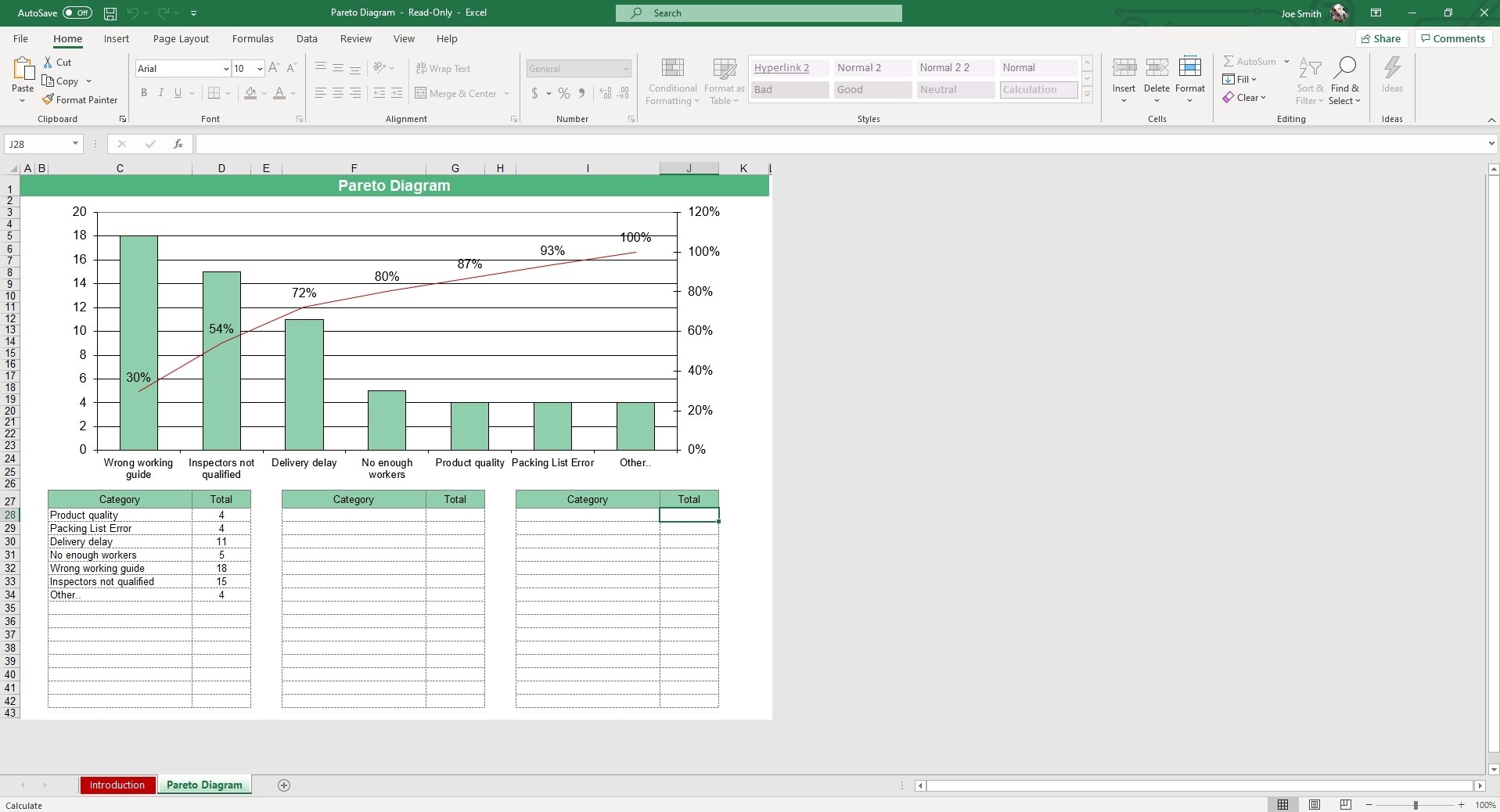Expand the Fill Color options
This screenshot has height=812, width=1500.
[264, 93]
